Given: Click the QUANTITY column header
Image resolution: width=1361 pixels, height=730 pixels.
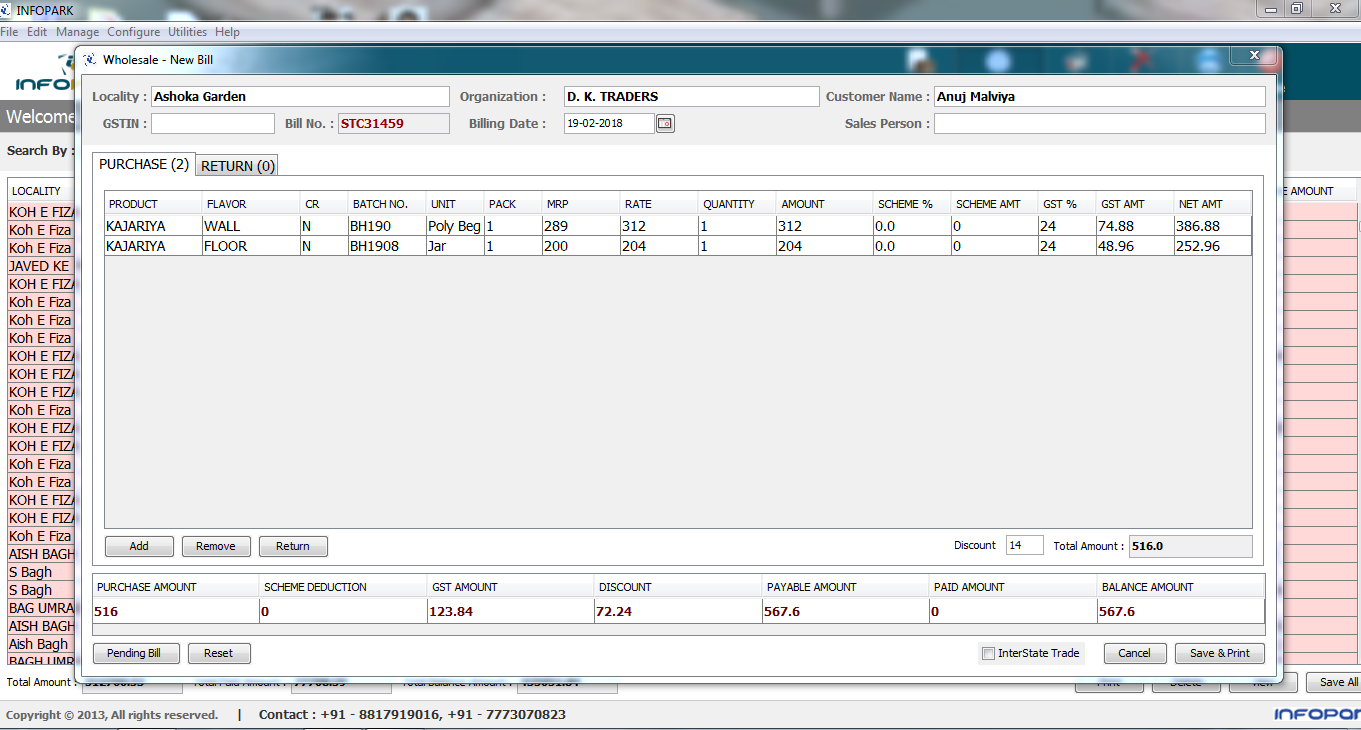Looking at the screenshot, I should (738, 204).
